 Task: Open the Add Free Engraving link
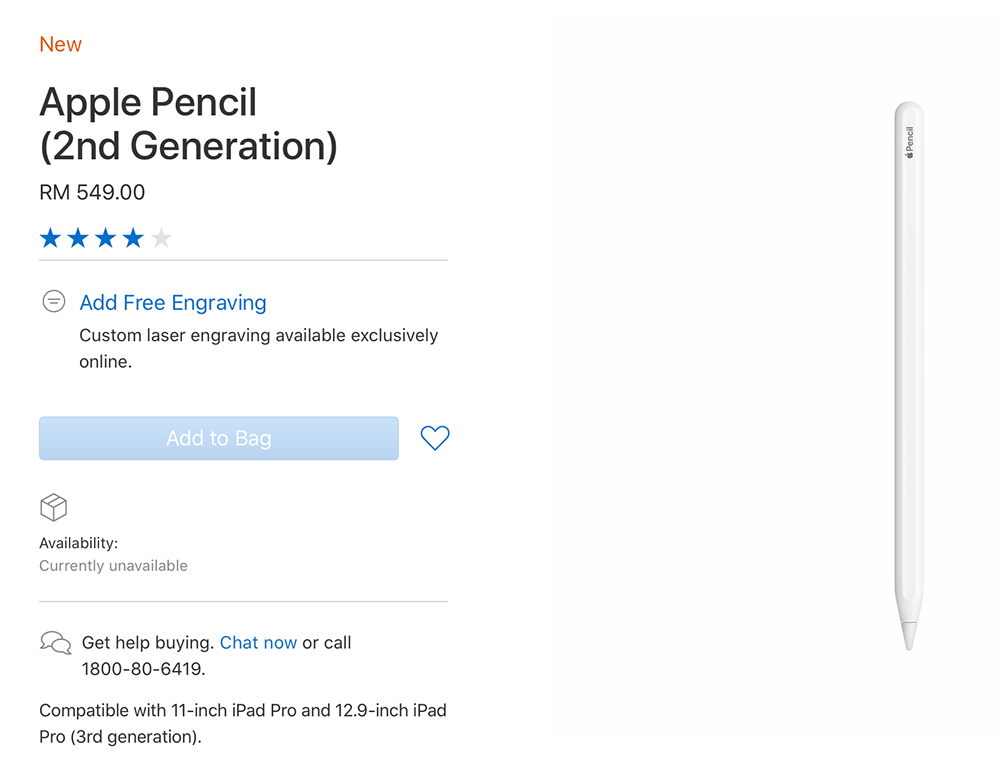(173, 303)
